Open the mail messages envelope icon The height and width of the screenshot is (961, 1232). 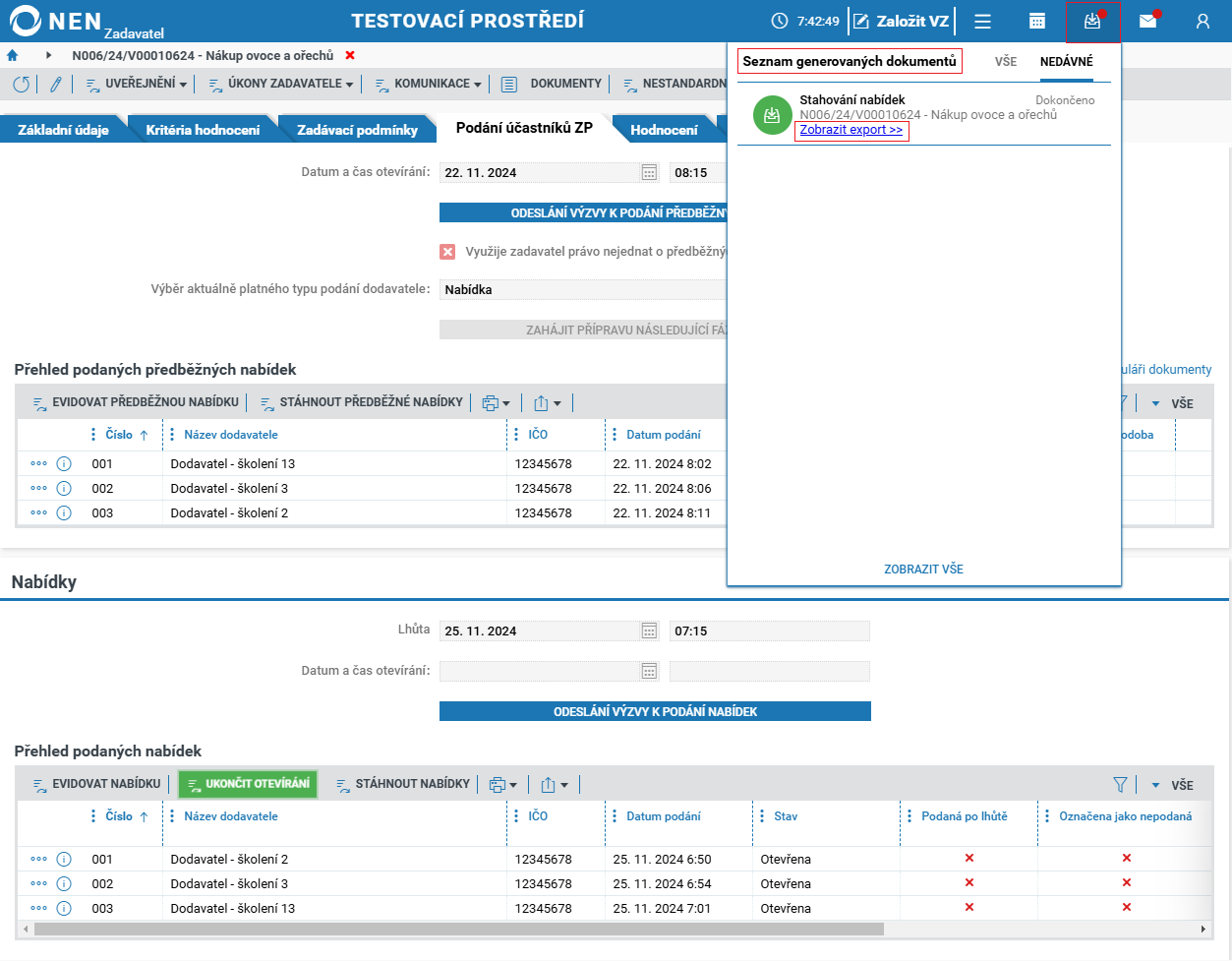point(1147,22)
